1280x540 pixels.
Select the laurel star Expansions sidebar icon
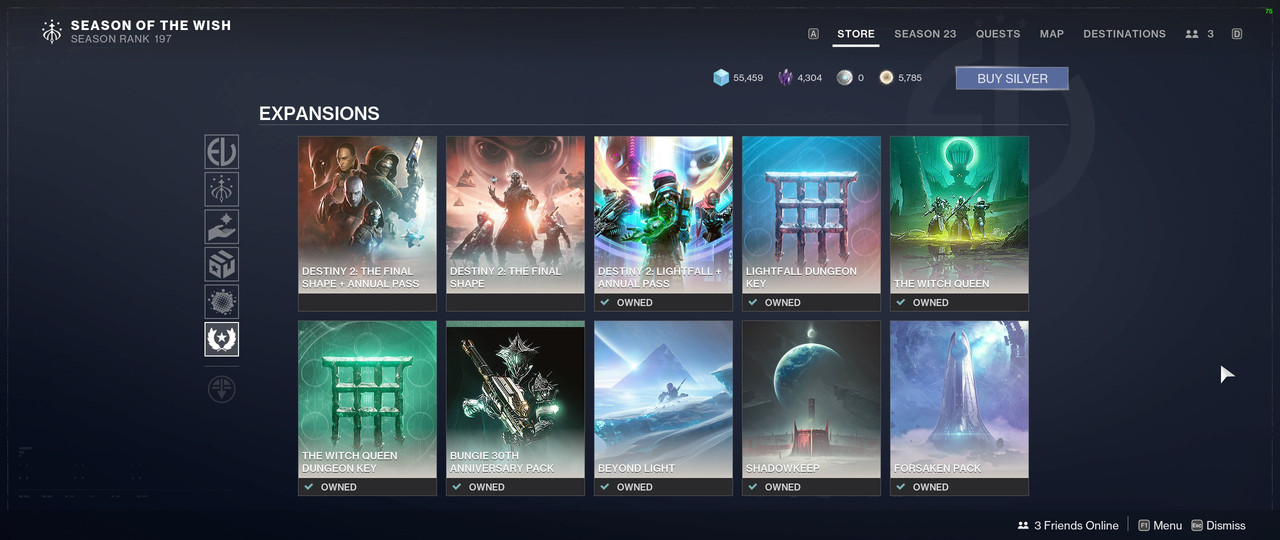tap(221, 339)
